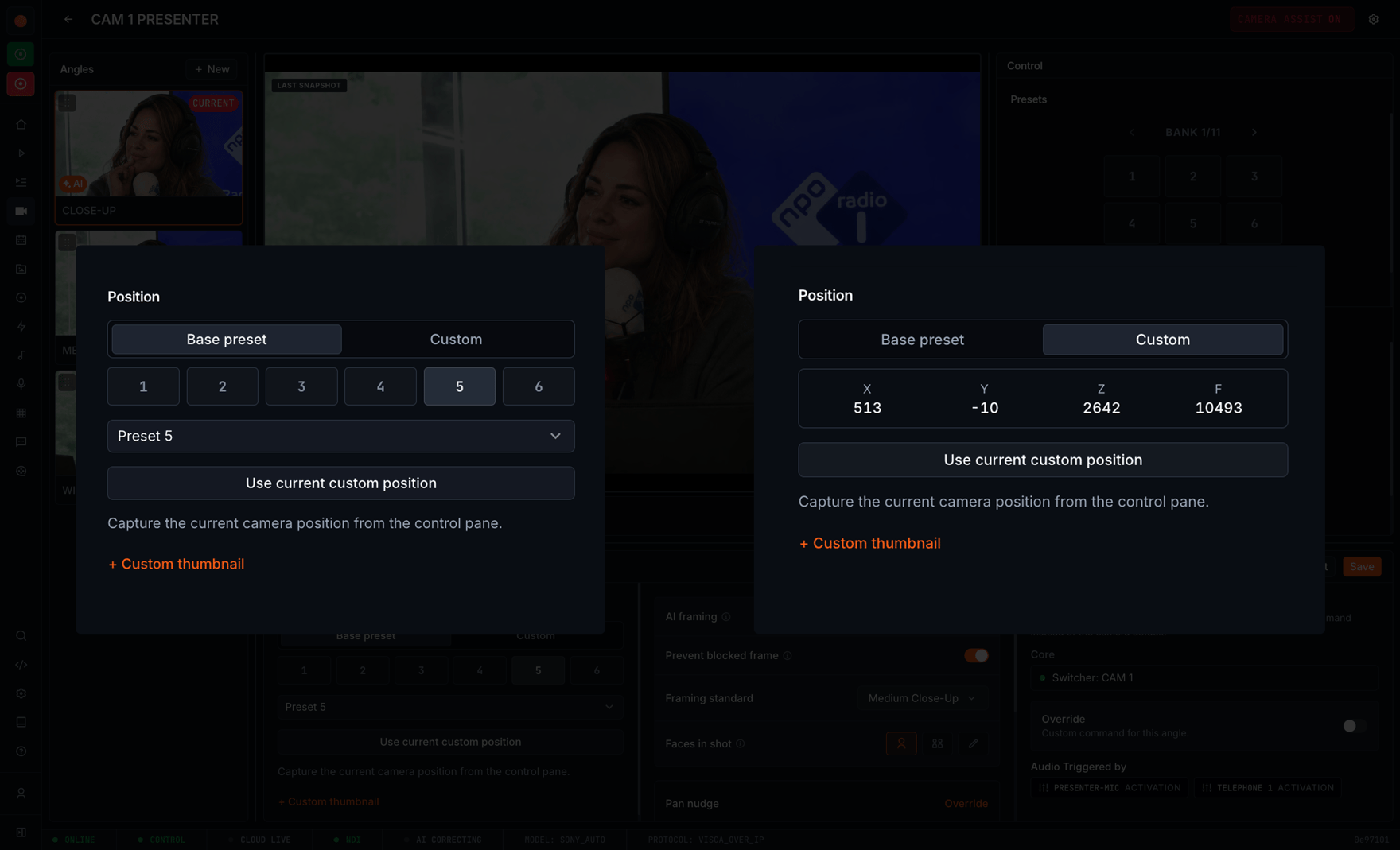Choose preset 1 in left overlay
This screenshot has height=850, width=1400.
click(x=143, y=386)
